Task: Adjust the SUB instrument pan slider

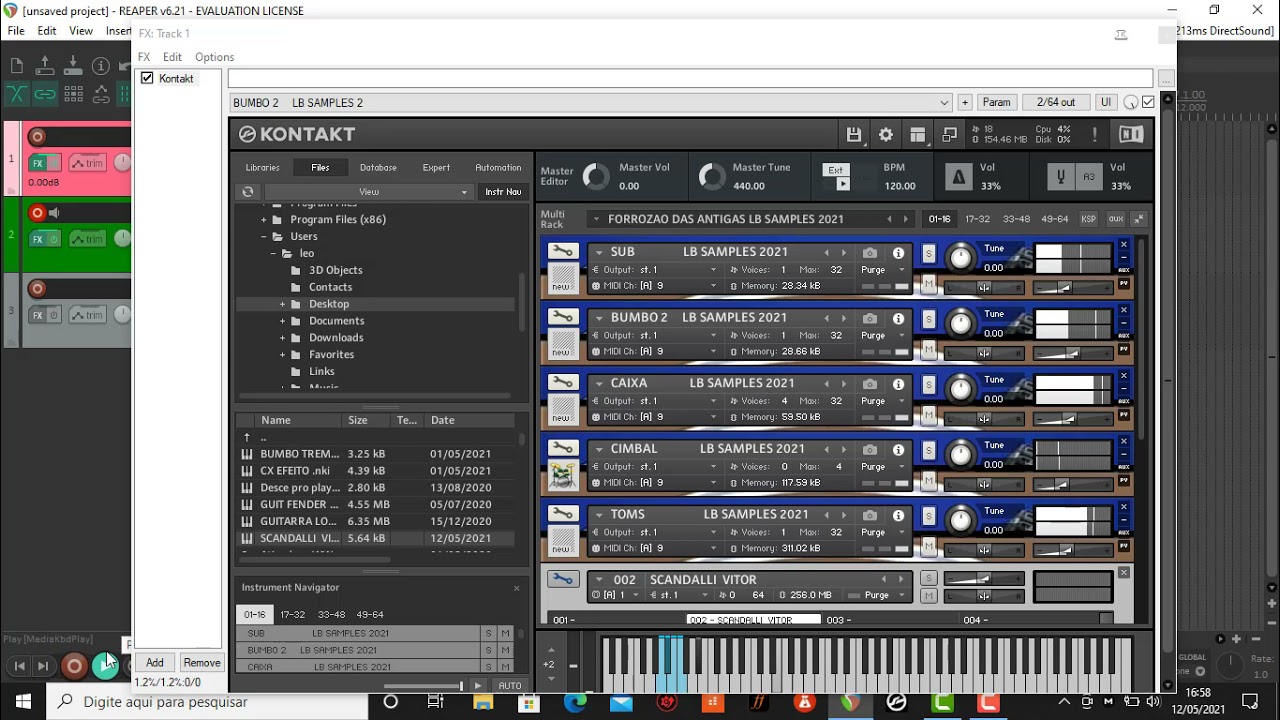Action: point(984,288)
